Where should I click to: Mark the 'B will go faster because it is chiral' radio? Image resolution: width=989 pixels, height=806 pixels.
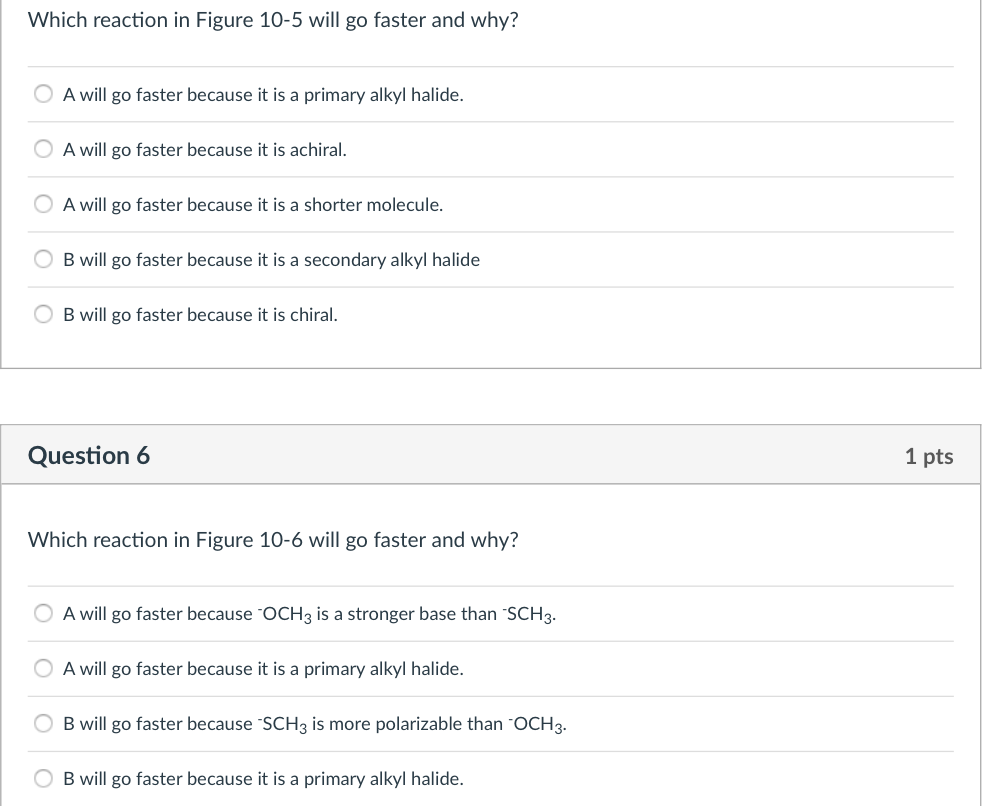[44, 315]
